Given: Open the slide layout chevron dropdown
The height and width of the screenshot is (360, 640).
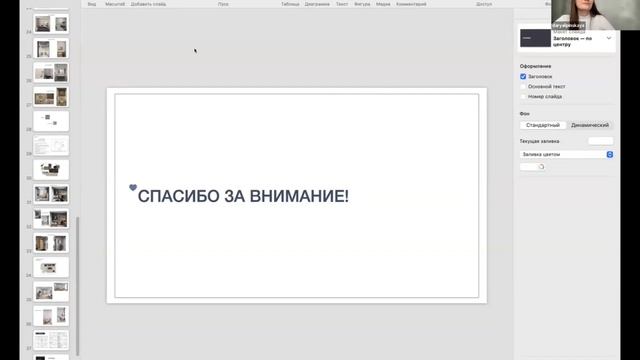Looking at the screenshot, I should coord(609,38).
